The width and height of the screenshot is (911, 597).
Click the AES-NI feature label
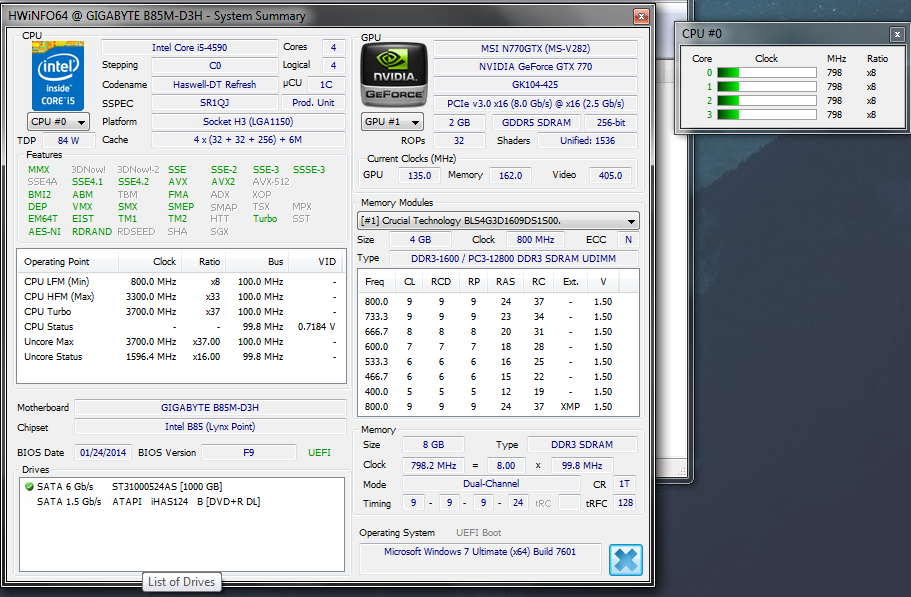point(44,232)
